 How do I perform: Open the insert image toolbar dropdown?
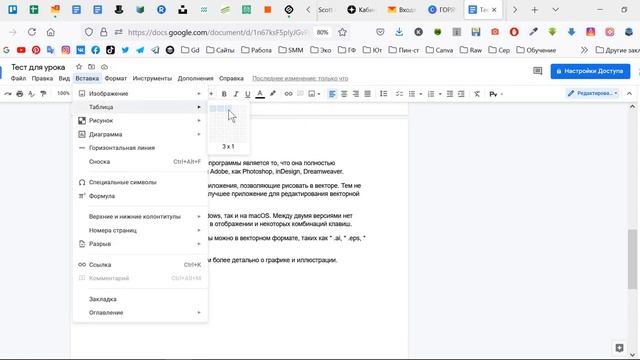point(314,94)
